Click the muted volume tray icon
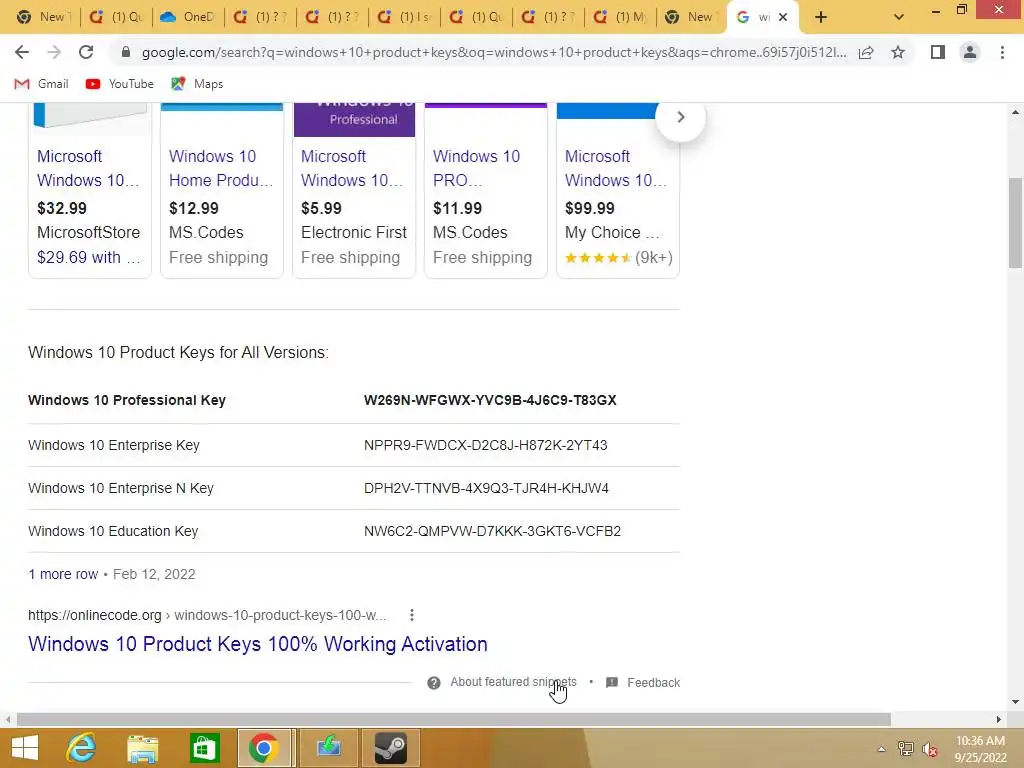Image resolution: width=1024 pixels, height=768 pixels. click(930, 749)
